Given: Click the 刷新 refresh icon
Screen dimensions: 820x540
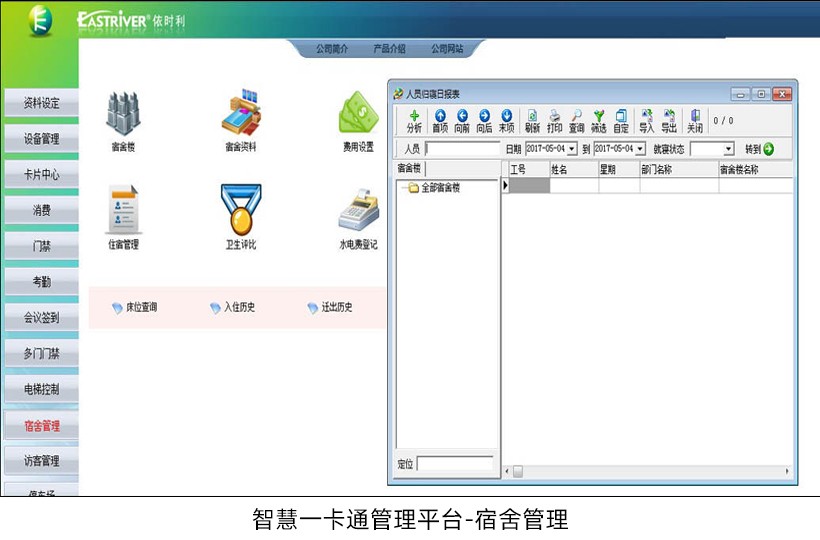Looking at the screenshot, I should [x=532, y=121].
